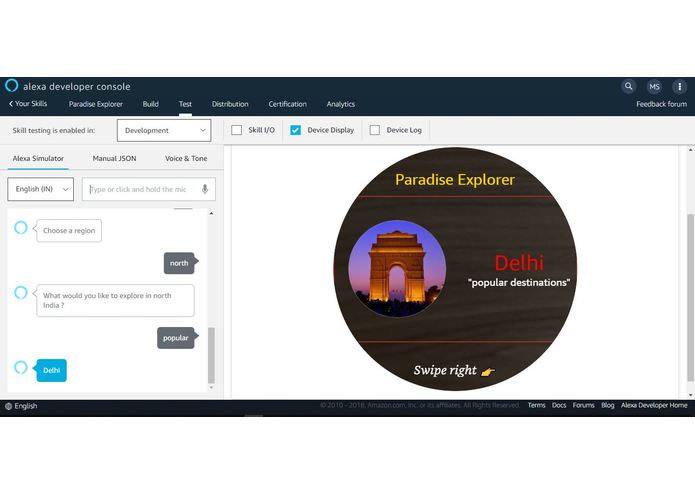The width and height of the screenshot is (695, 494).
Task: Select the 'Delhi' response bubble
Action: (51, 370)
